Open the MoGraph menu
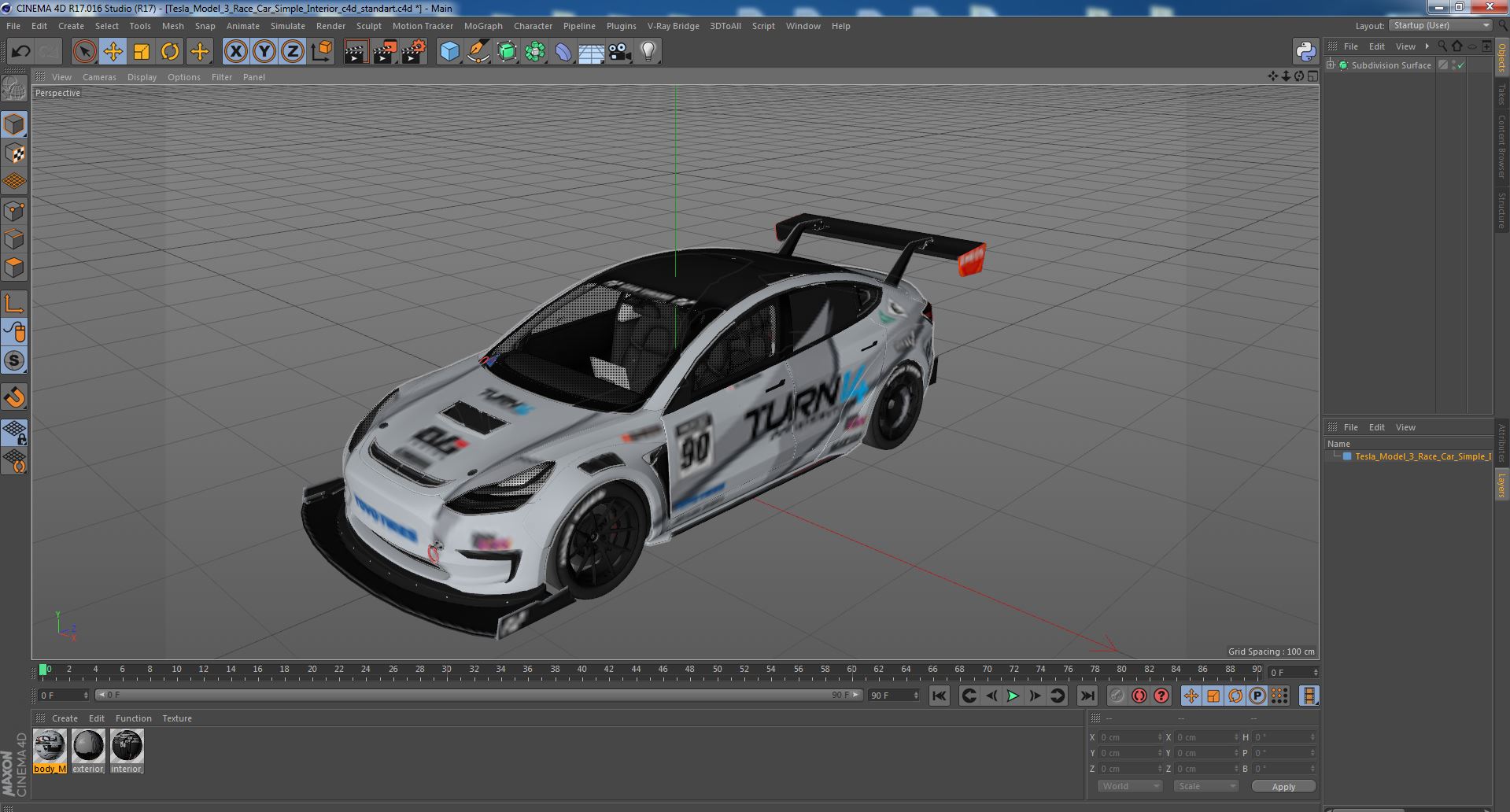Image resolution: width=1510 pixels, height=812 pixels. point(483,26)
